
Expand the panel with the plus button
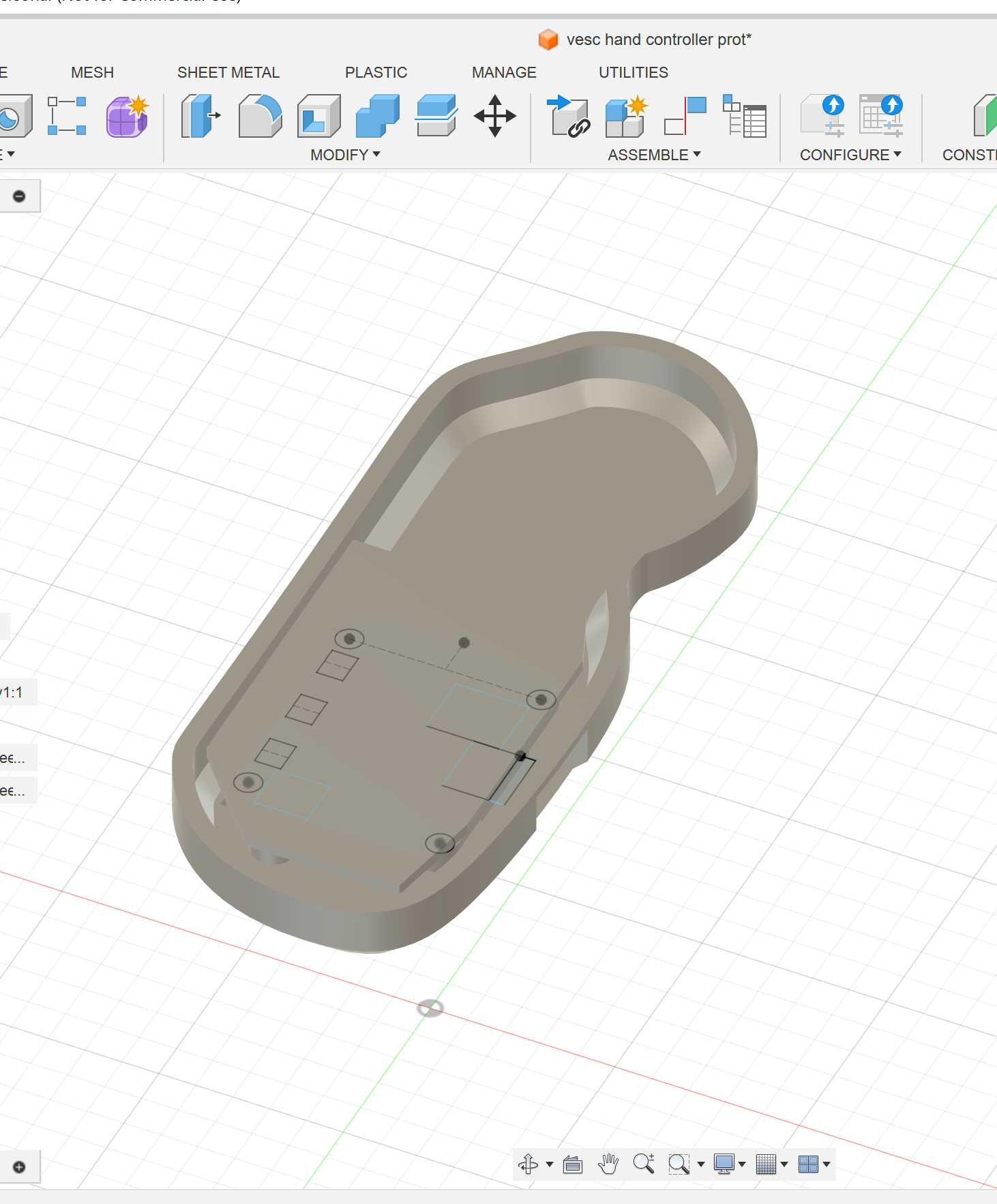pos(19,1167)
